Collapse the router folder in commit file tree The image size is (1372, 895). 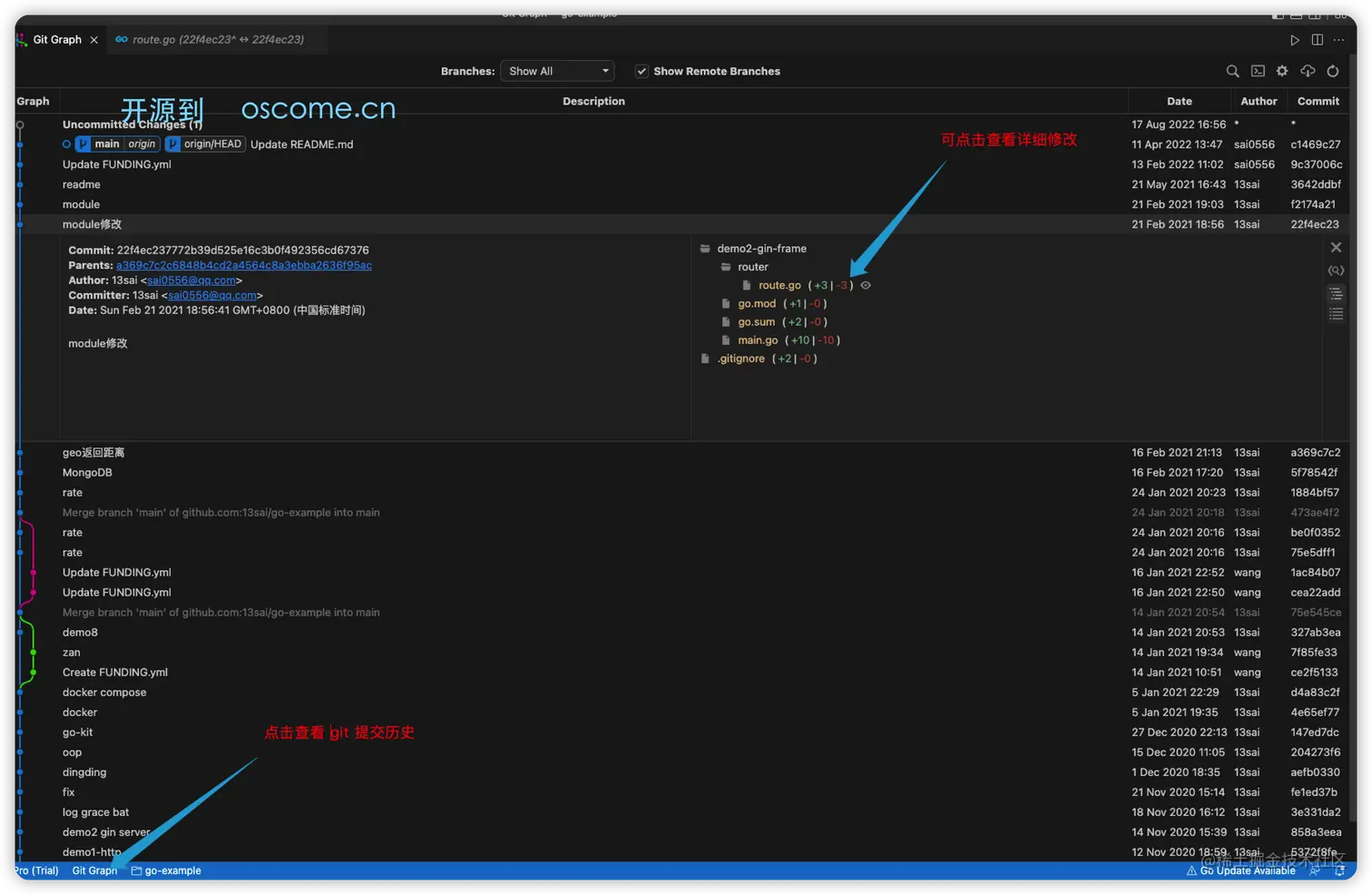pos(725,267)
